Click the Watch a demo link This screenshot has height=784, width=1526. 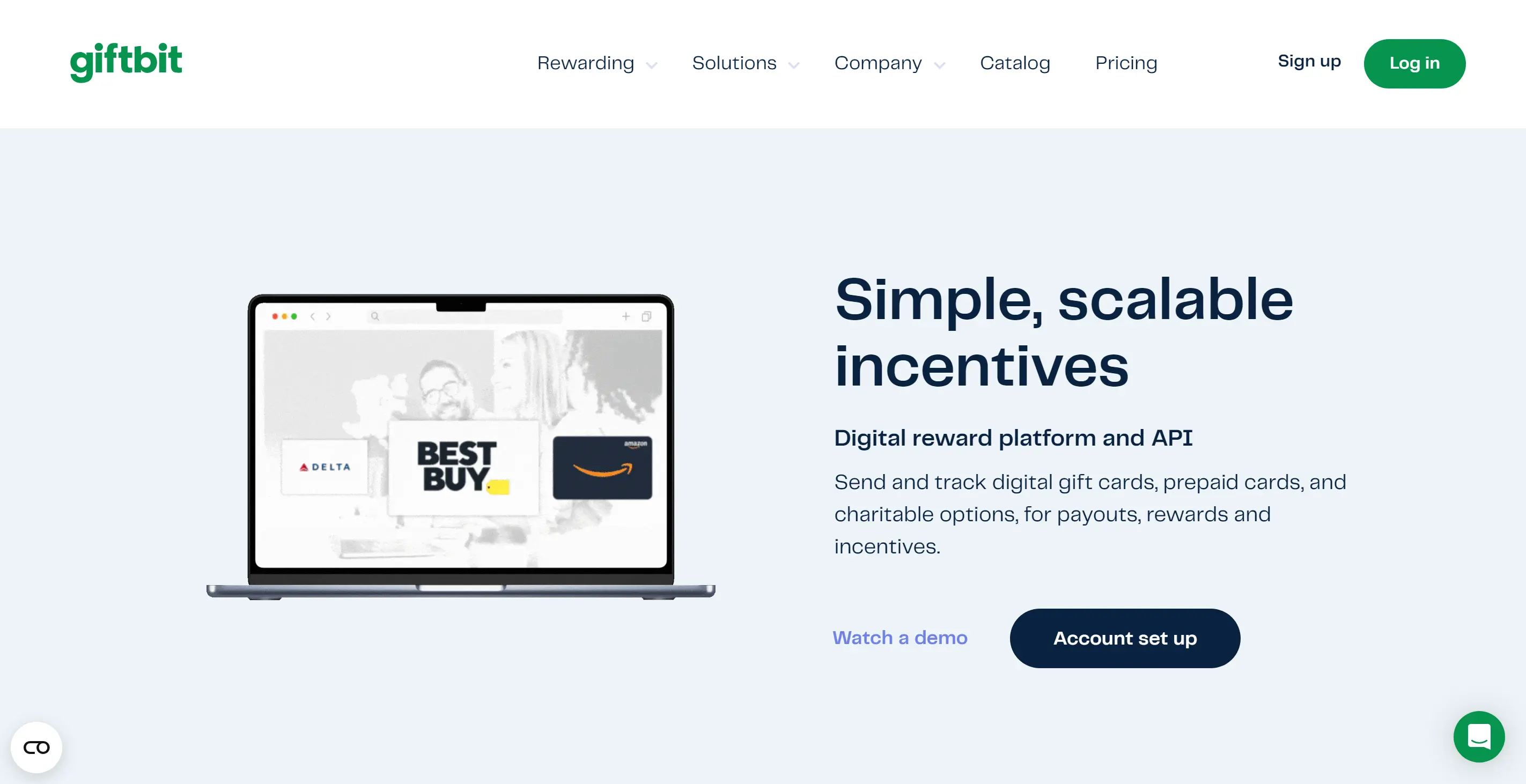pos(900,638)
